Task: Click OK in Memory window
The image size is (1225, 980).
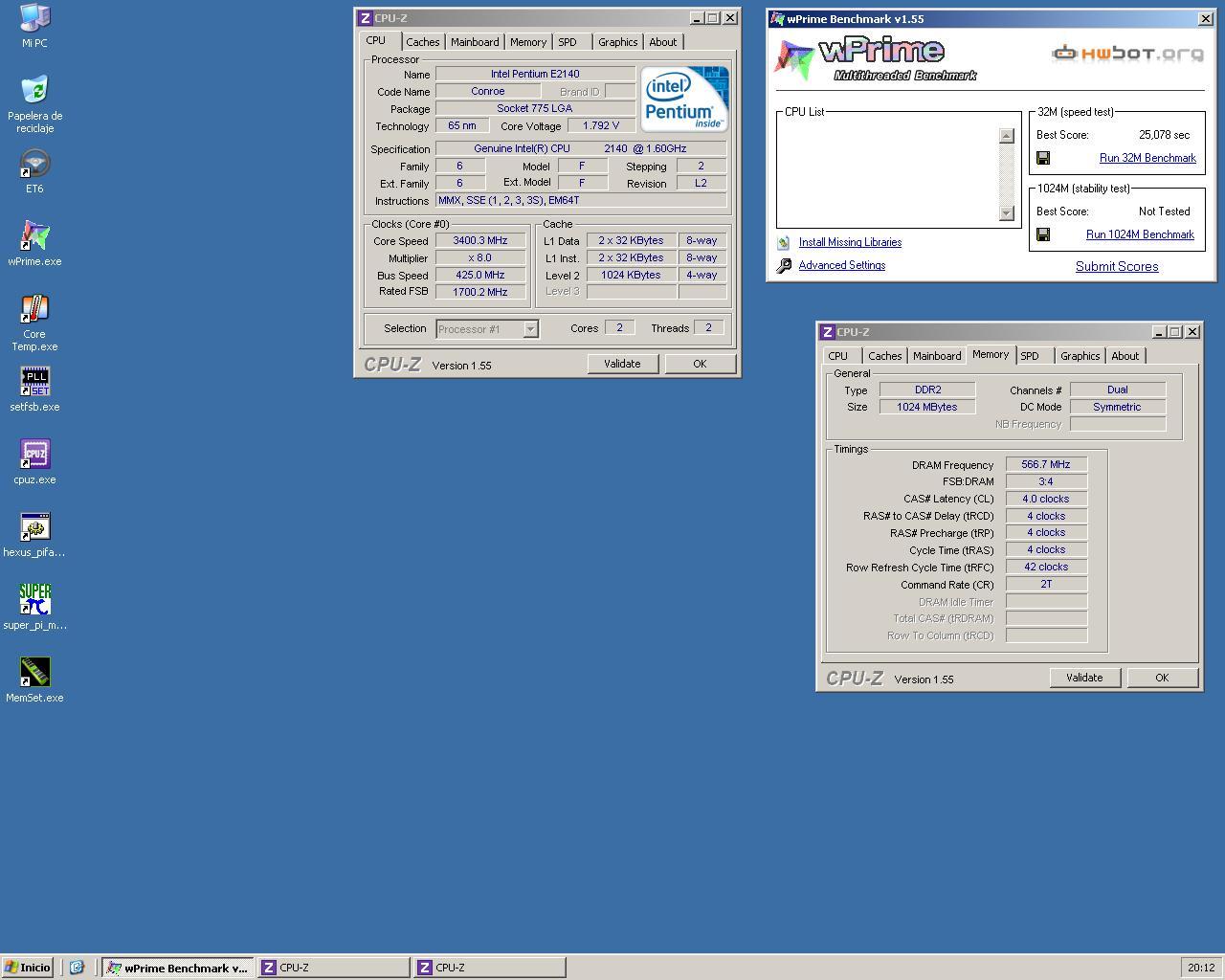Action: (1162, 678)
